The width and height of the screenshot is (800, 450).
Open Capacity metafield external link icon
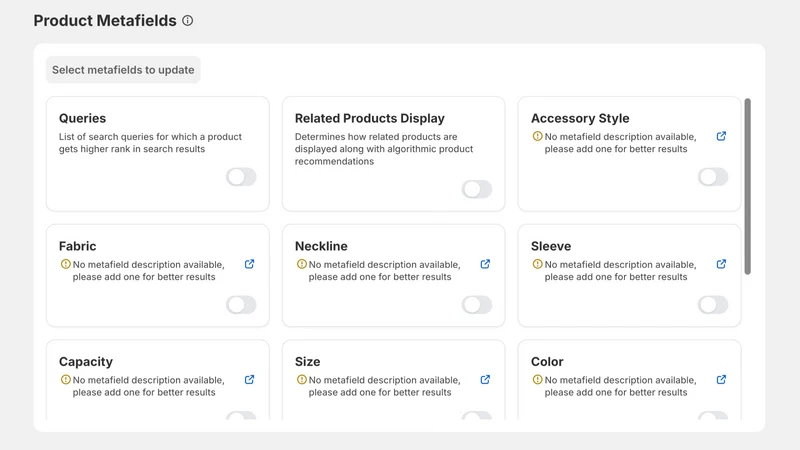[249, 380]
